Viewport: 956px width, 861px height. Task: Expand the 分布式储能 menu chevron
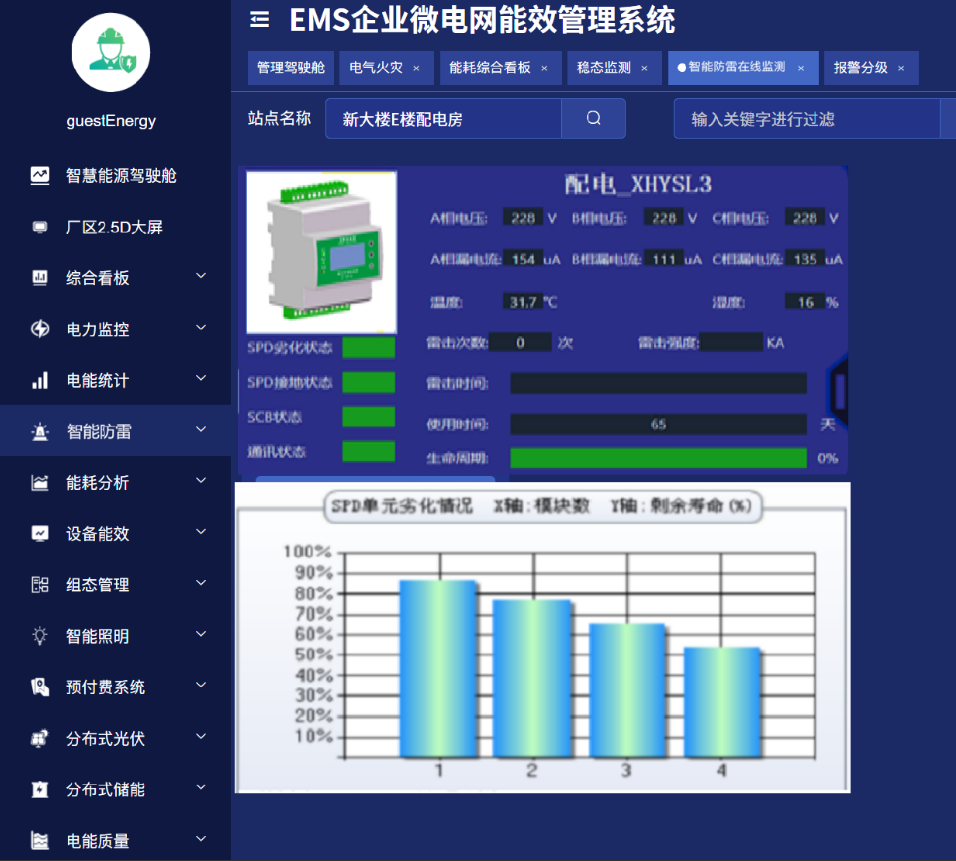click(x=201, y=788)
